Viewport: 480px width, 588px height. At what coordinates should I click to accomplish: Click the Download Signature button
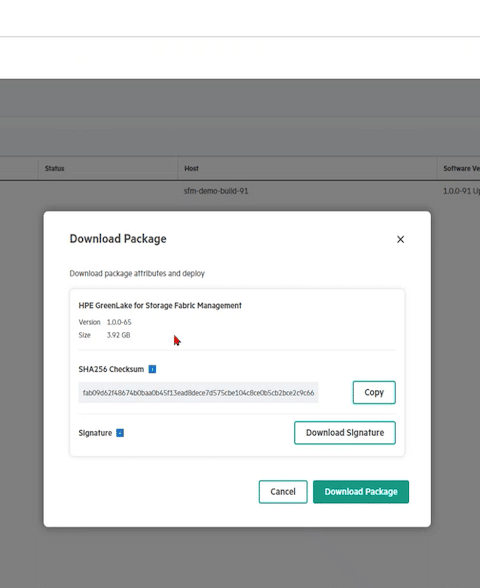pos(345,433)
